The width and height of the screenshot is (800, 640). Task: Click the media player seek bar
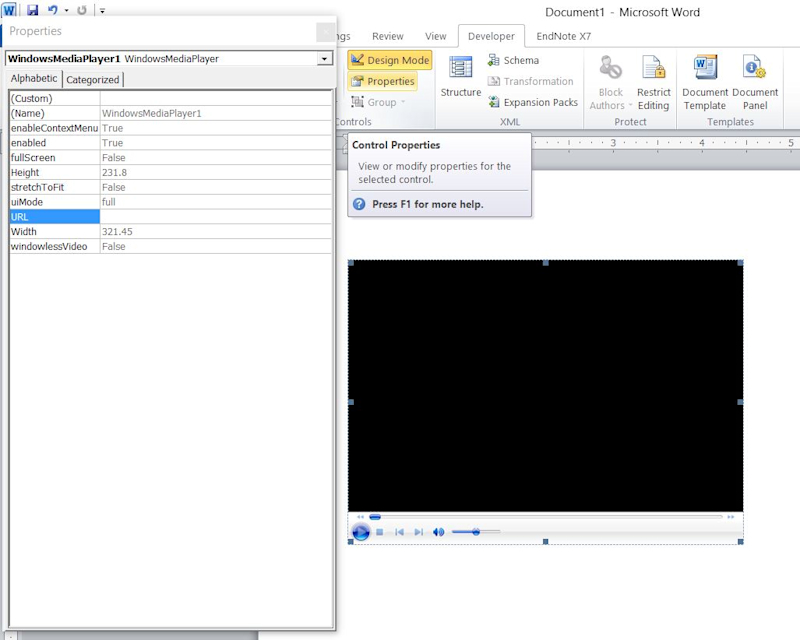click(x=545, y=516)
